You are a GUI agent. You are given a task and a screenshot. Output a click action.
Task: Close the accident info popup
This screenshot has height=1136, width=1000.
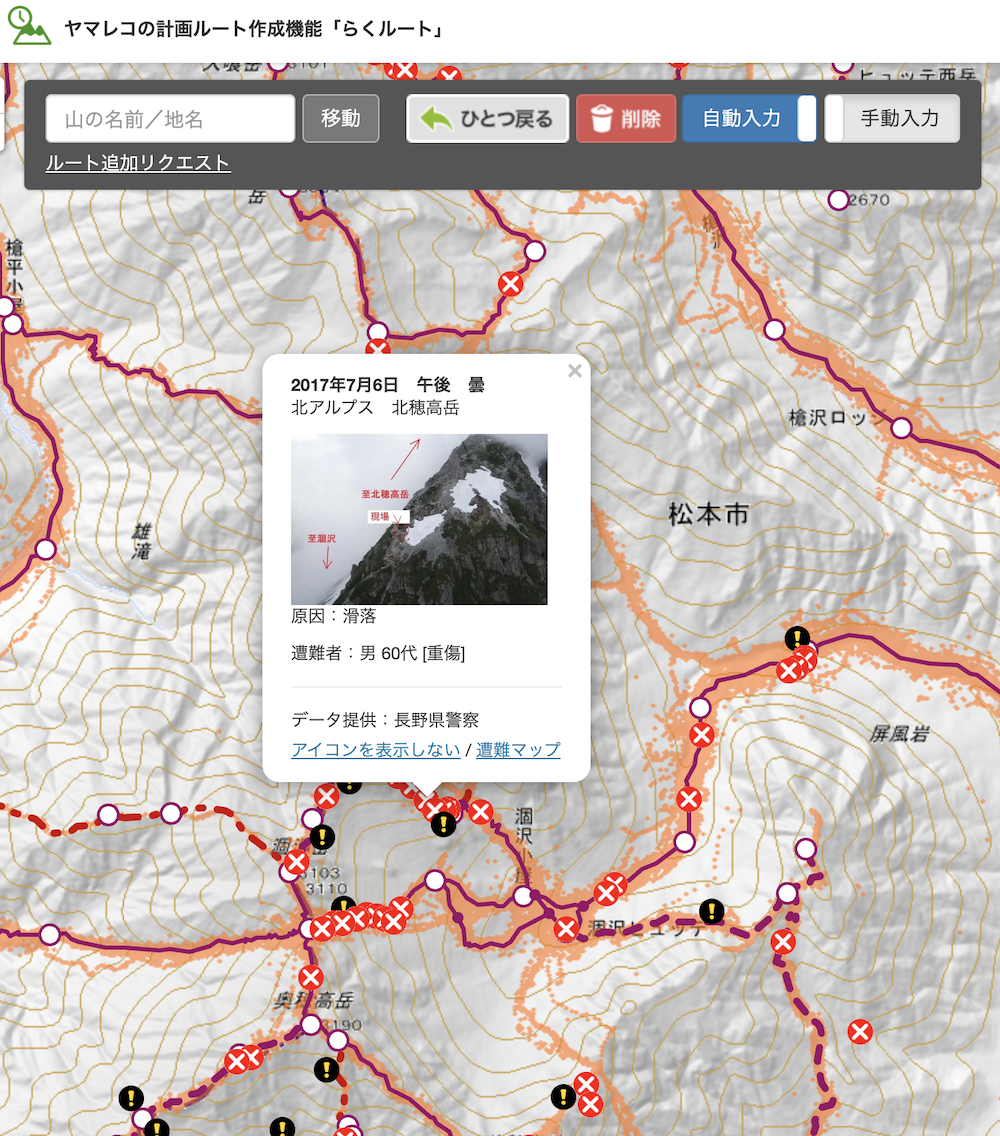(x=575, y=371)
